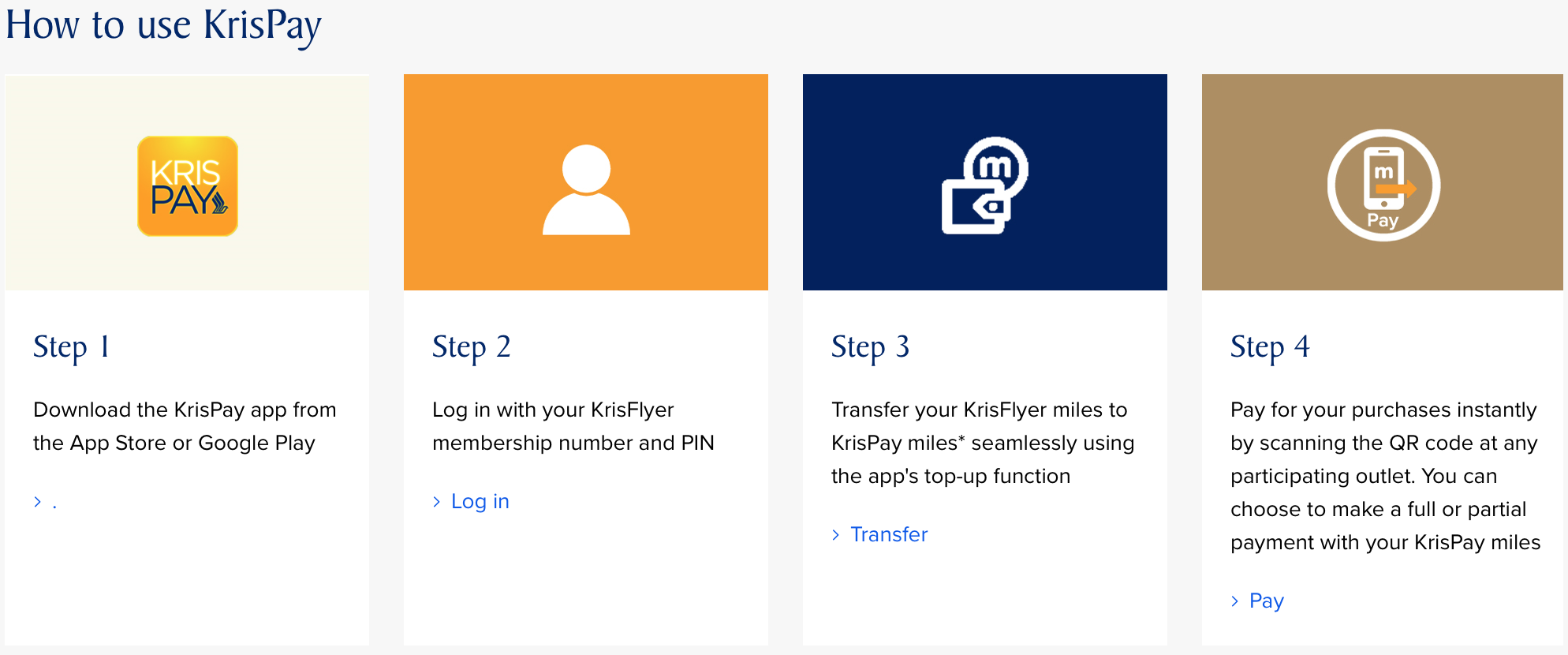
Task: Click the How to use KrisPay title
Action: coord(163,25)
